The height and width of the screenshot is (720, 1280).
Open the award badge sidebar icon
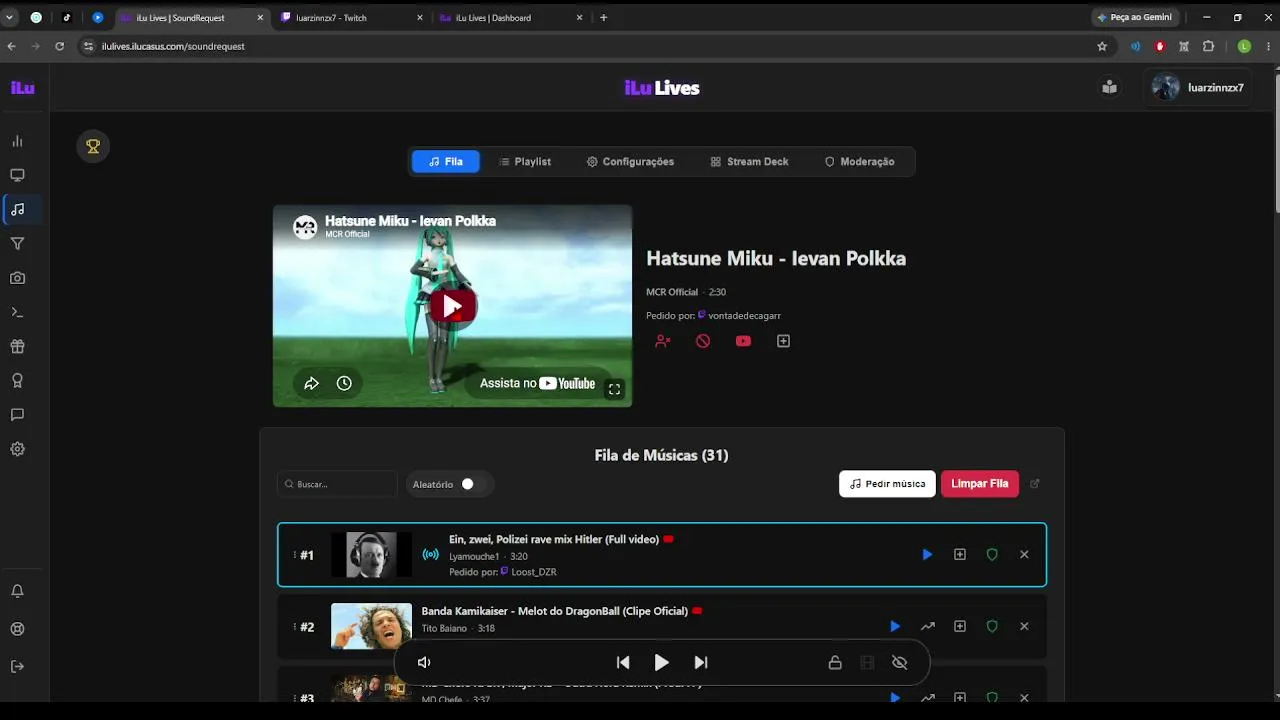pyautogui.click(x=17, y=381)
